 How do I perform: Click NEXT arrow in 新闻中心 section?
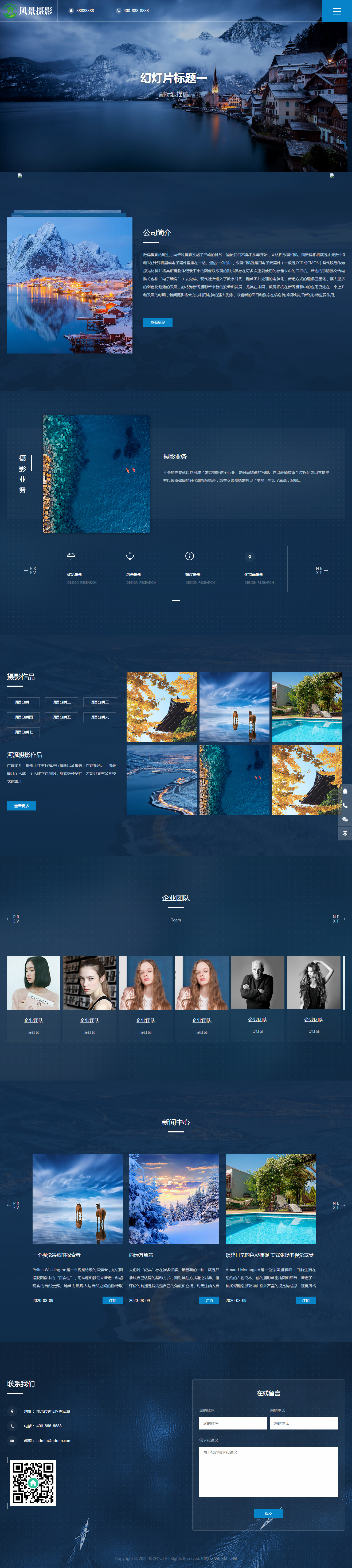(x=339, y=1205)
